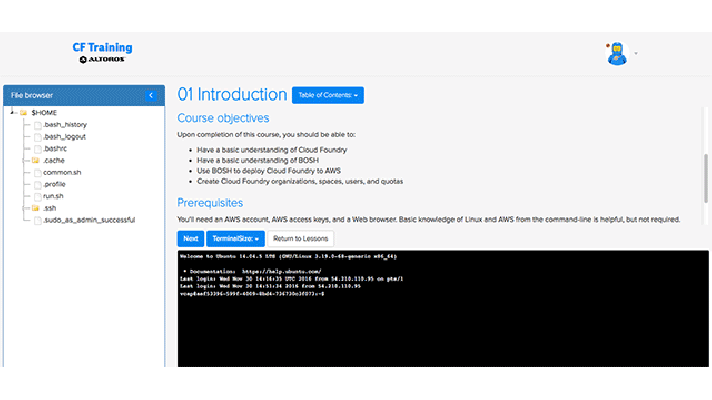Select the $HOME folder
Screen dimensions: 712x400
(44, 113)
